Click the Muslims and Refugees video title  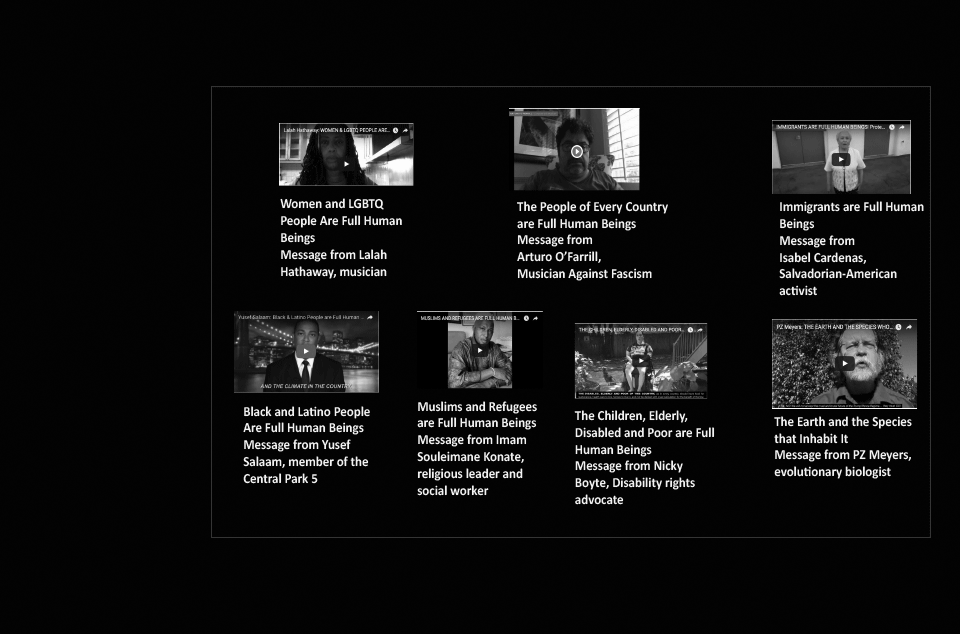tap(468, 317)
